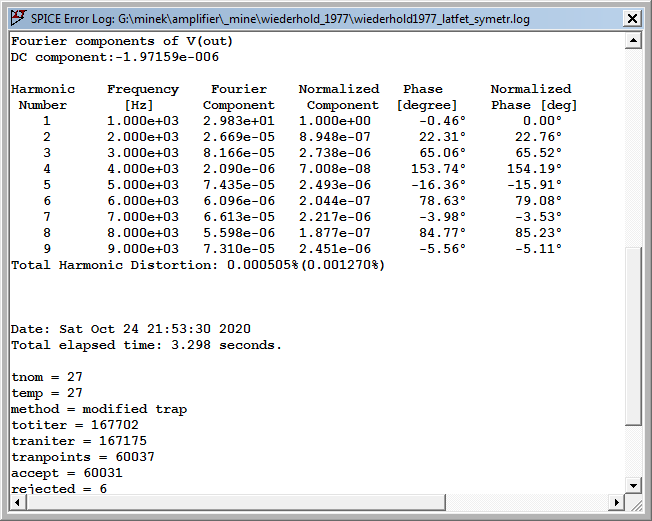652x521 pixels.
Task: Click normalized phase 22.76°
Action: click(538, 137)
